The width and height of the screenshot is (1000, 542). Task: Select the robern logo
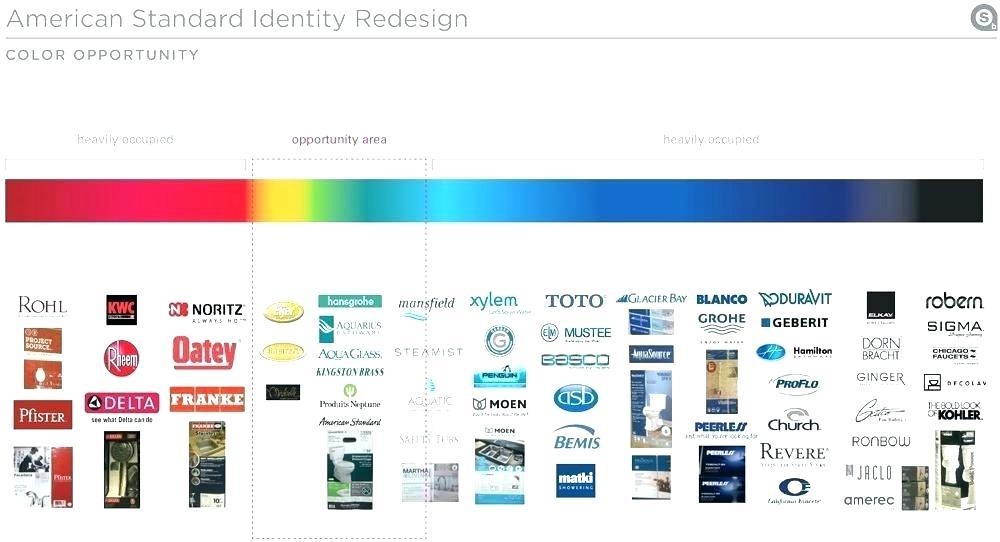tap(954, 301)
